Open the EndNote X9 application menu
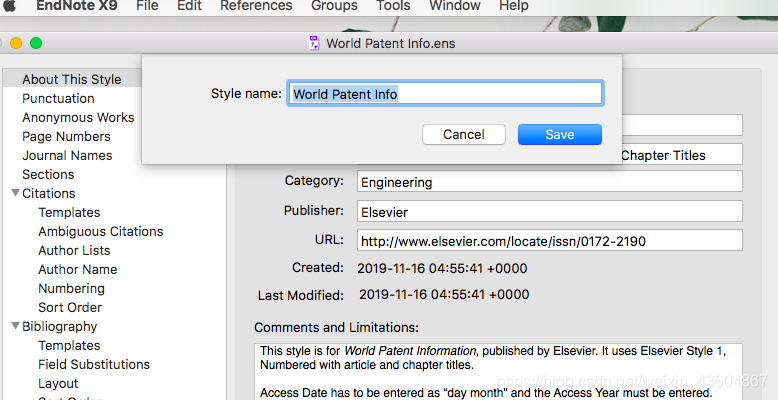Image resolution: width=778 pixels, height=400 pixels. [77, 5]
